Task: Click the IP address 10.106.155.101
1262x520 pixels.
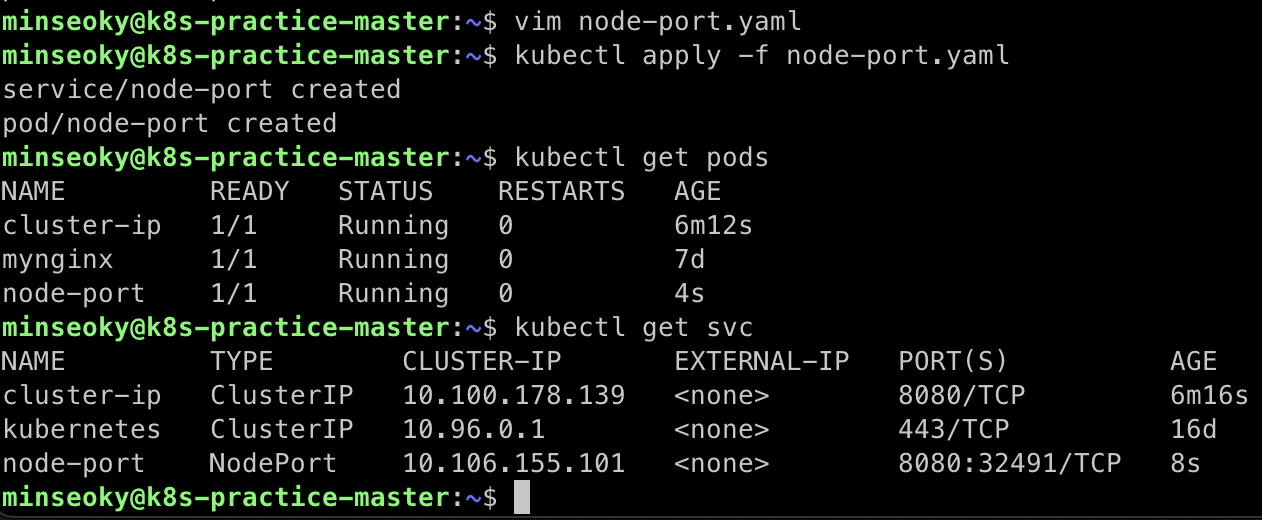Action: [514, 463]
